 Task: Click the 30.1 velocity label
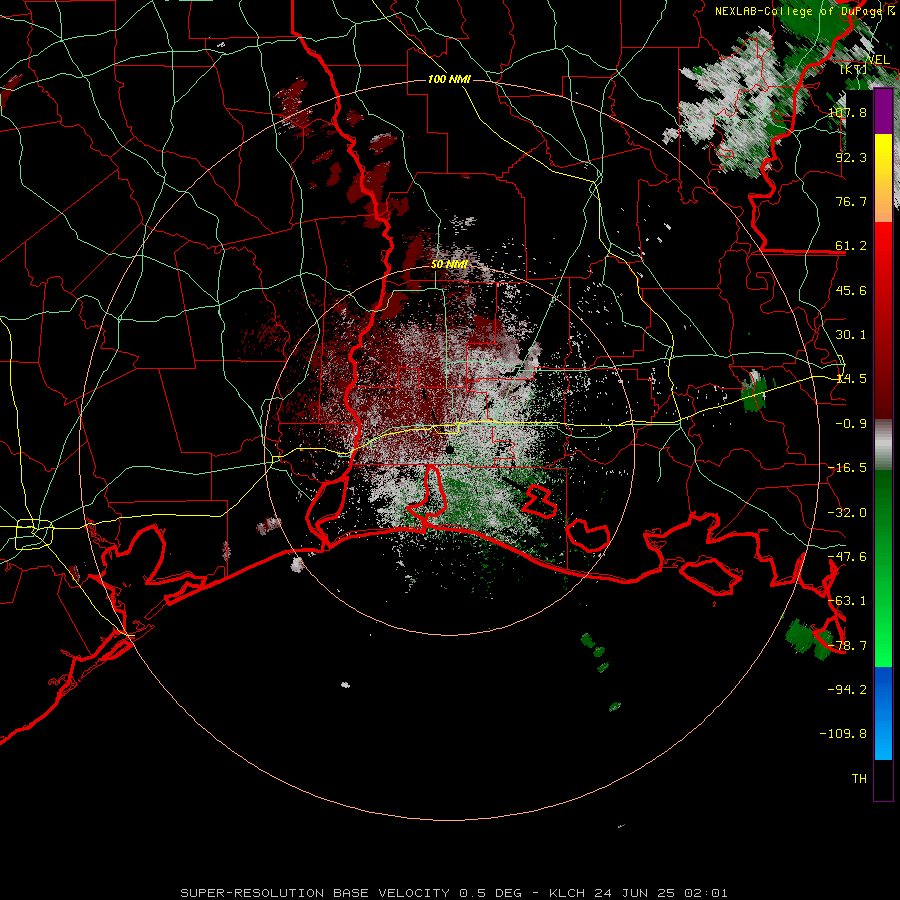pos(851,335)
